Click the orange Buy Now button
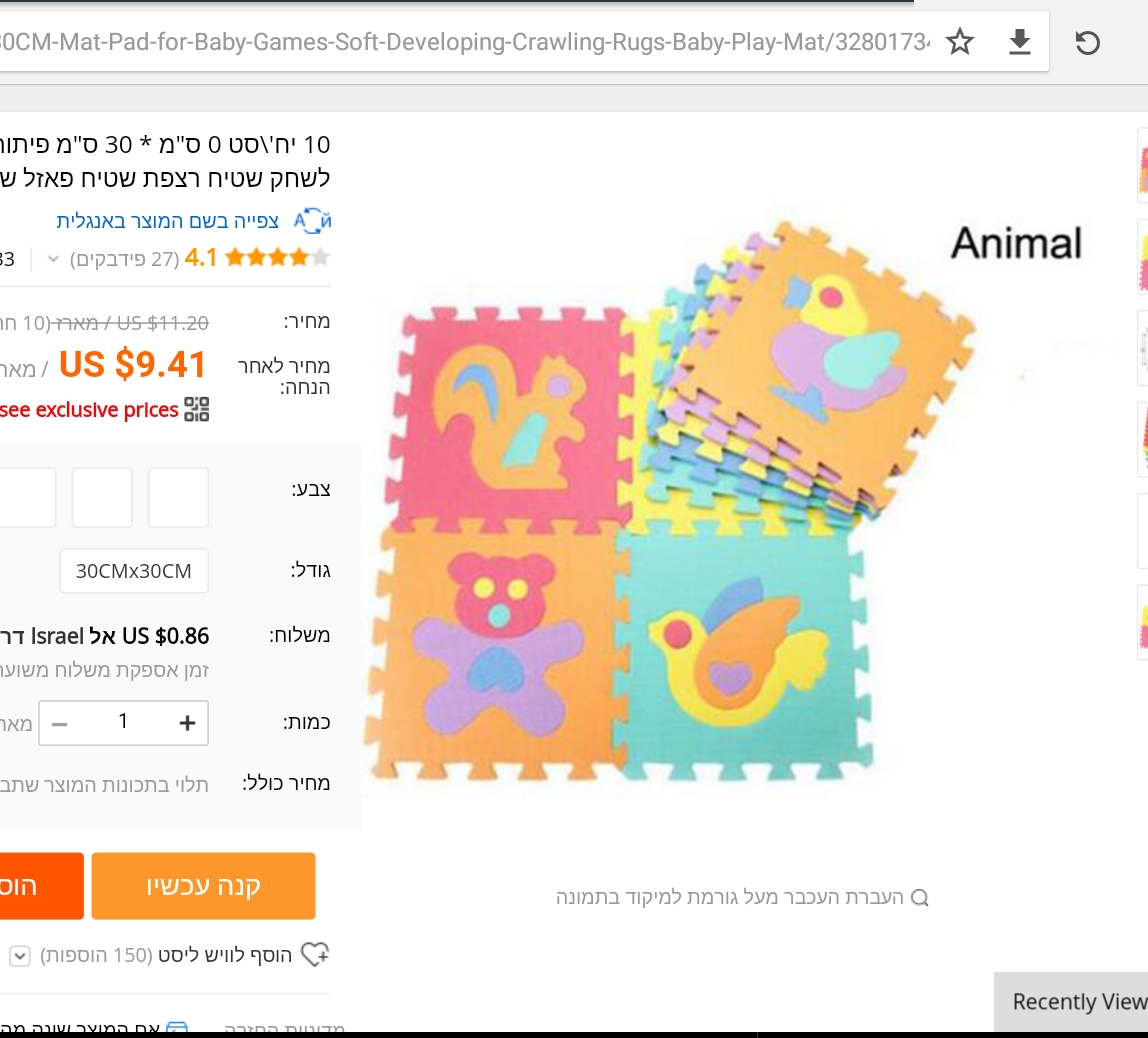Viewport: 1148px width, 1038px height. coord(203,886)
